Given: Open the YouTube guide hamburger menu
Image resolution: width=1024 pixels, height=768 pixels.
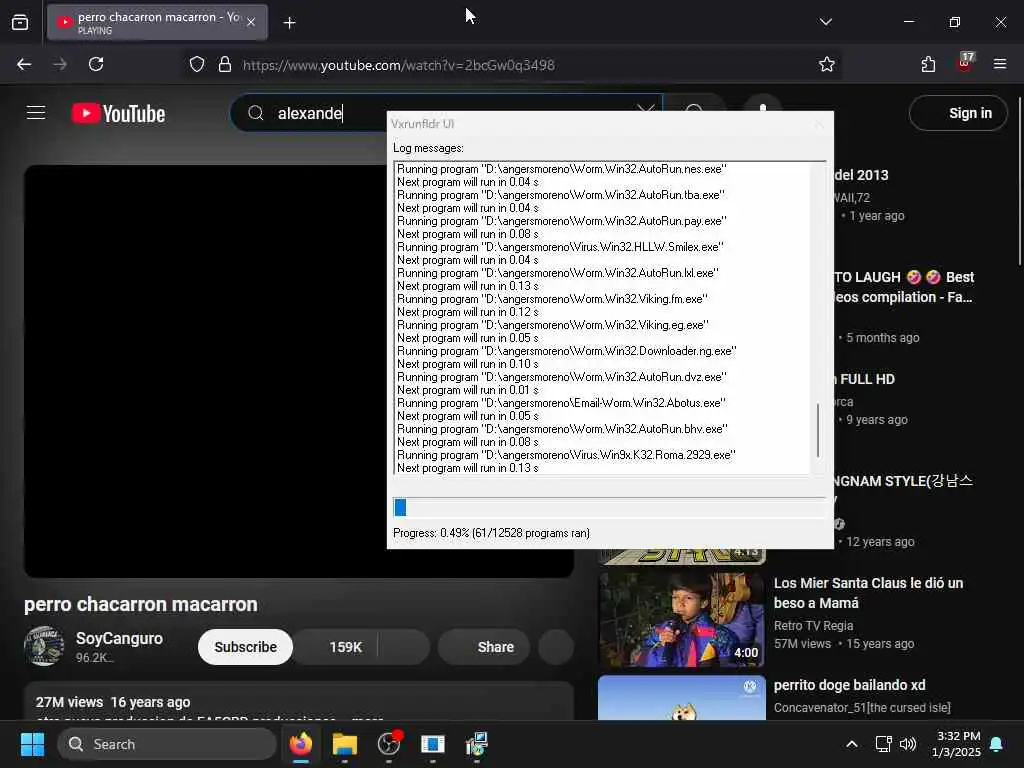Looking at the screenshot, I should [x=36, y=113].
